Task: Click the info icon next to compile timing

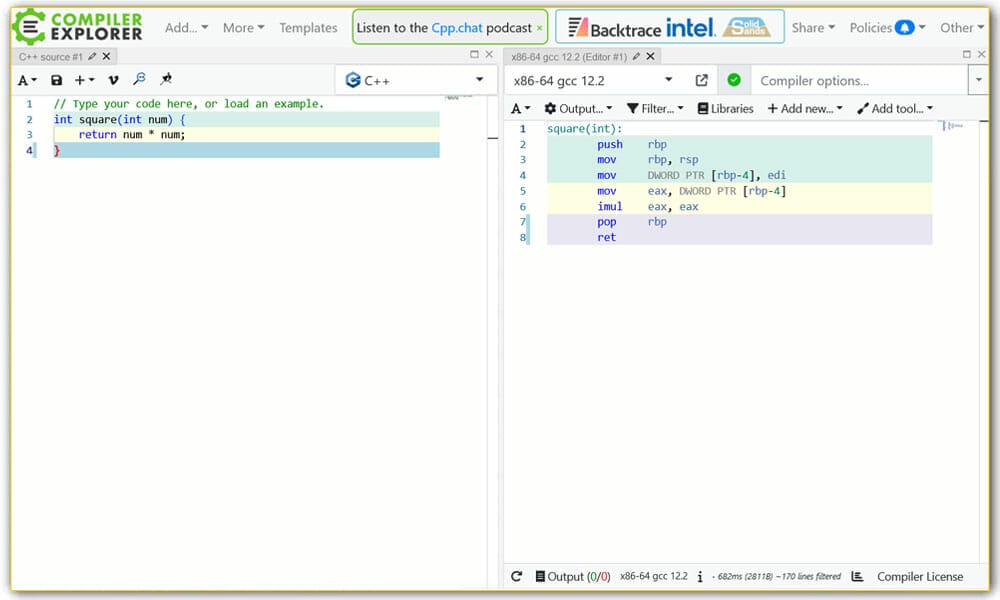Action: [702, 577]
